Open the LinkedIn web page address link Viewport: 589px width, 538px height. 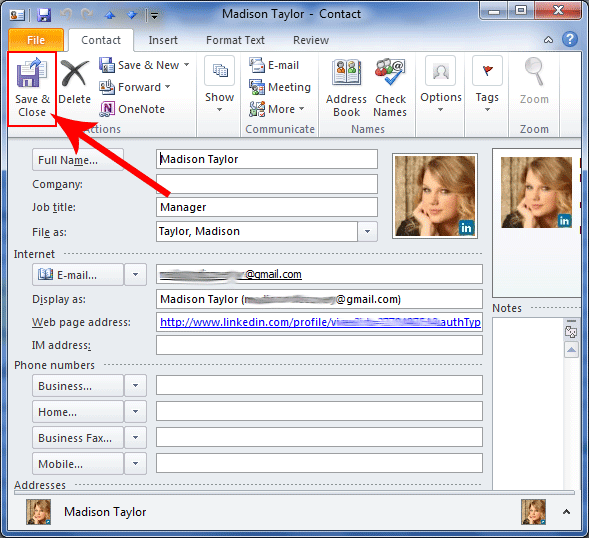coord(320,322)
